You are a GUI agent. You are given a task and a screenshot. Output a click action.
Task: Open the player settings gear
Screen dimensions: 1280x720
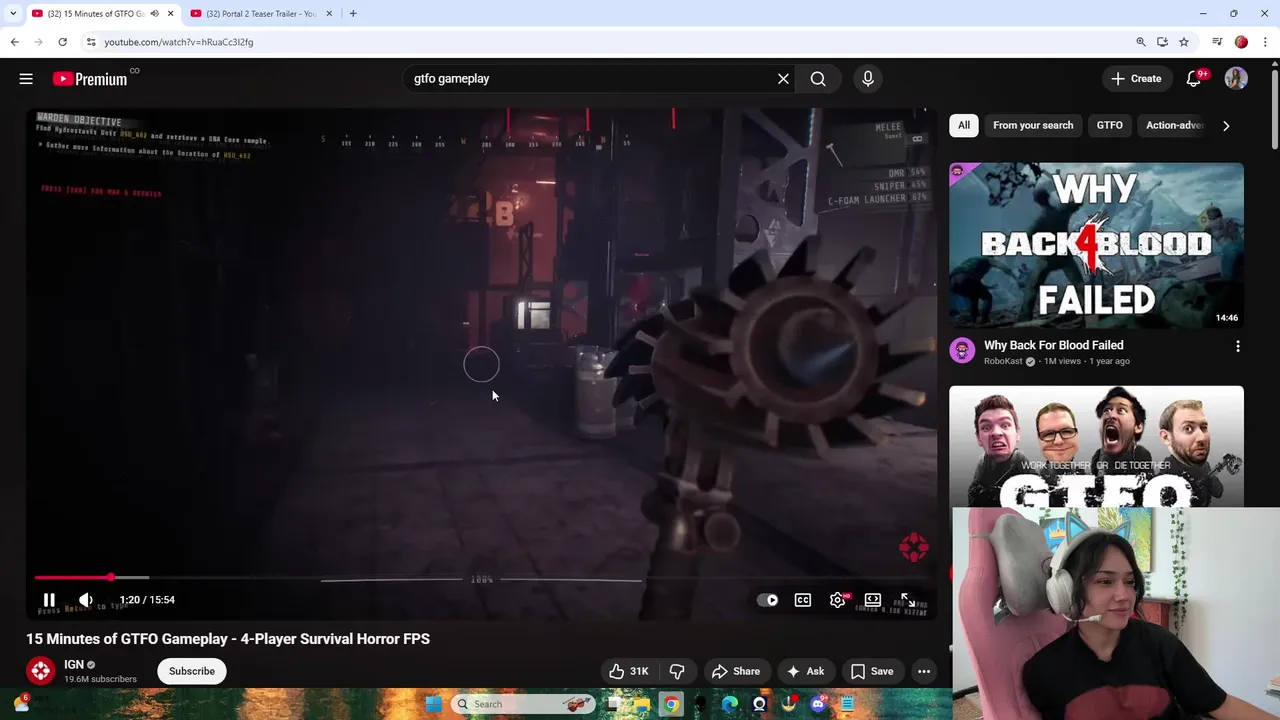pyautogui.click(x=838, y=600)
